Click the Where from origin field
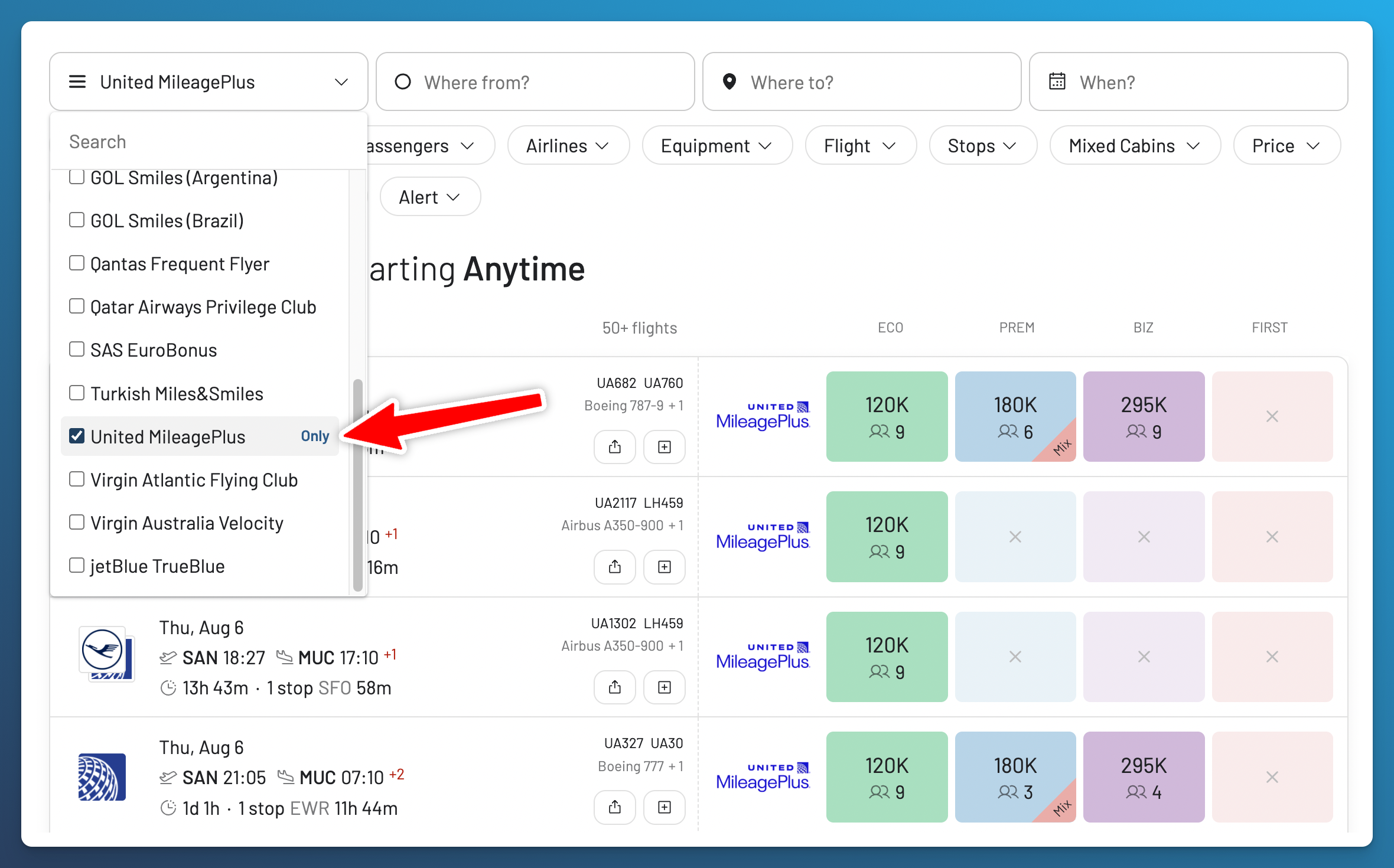 point(535,82)
